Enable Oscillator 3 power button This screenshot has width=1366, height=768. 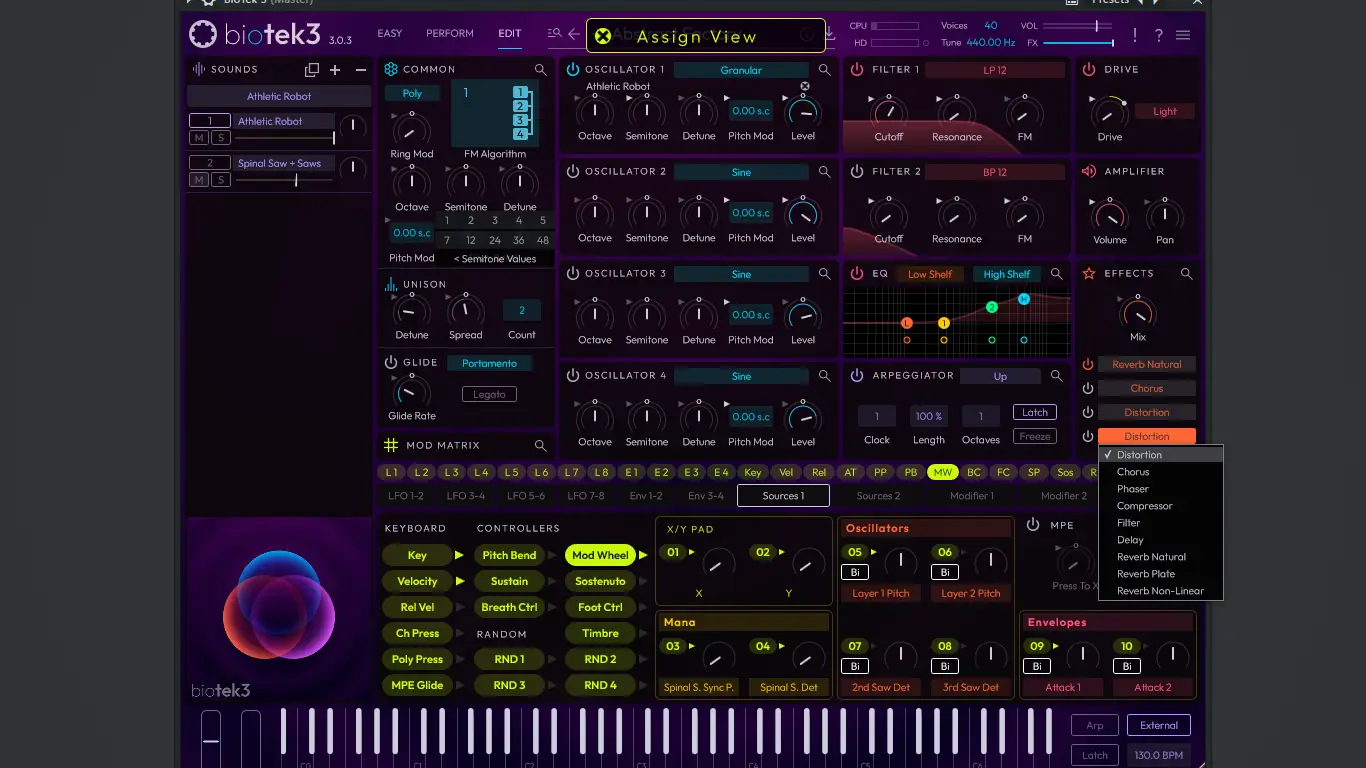pos(573,274)
